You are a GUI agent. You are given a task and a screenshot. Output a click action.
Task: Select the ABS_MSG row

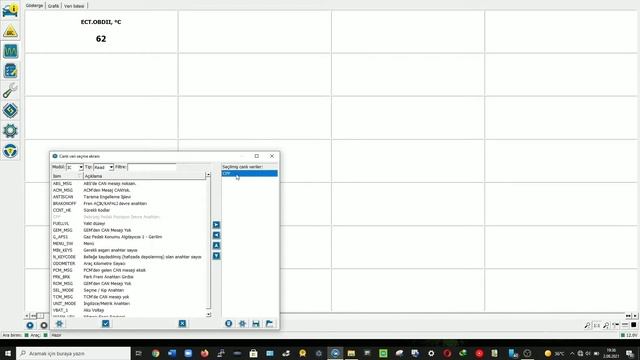click(x=129, y=184)
